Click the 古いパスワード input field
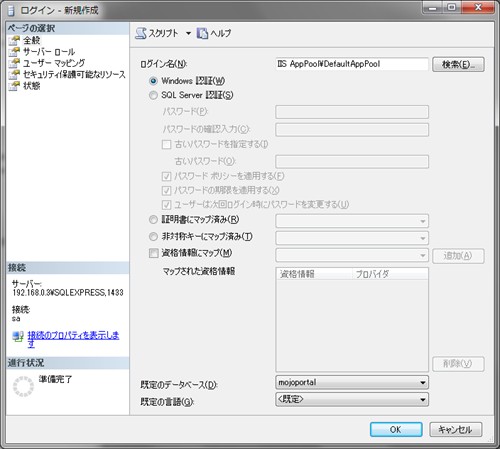500x449 pixels. [352, 161]
